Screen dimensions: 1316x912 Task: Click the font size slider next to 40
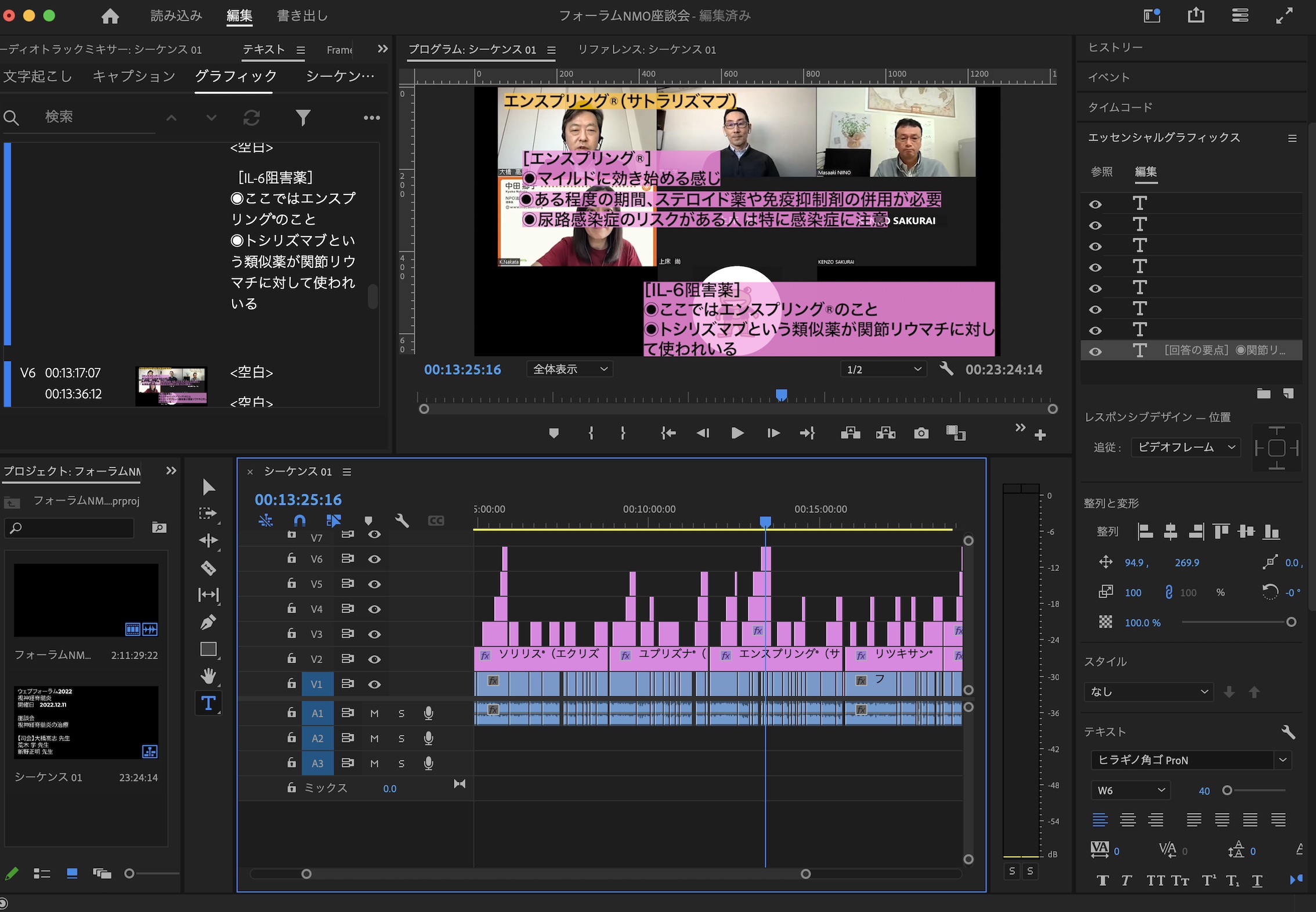pyautogui.click(x=1253, y=790)
